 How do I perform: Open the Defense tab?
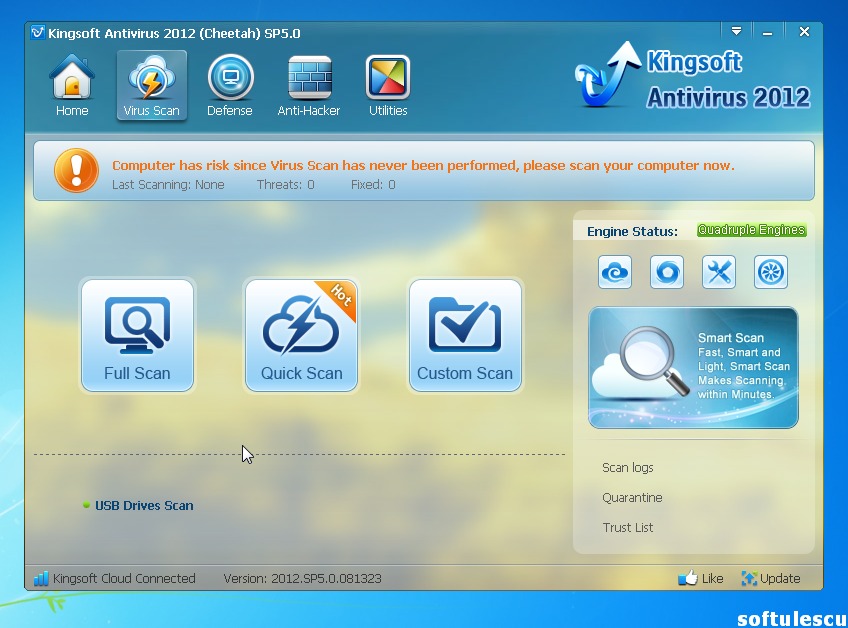pyautogui.click(x=230, y=85)
